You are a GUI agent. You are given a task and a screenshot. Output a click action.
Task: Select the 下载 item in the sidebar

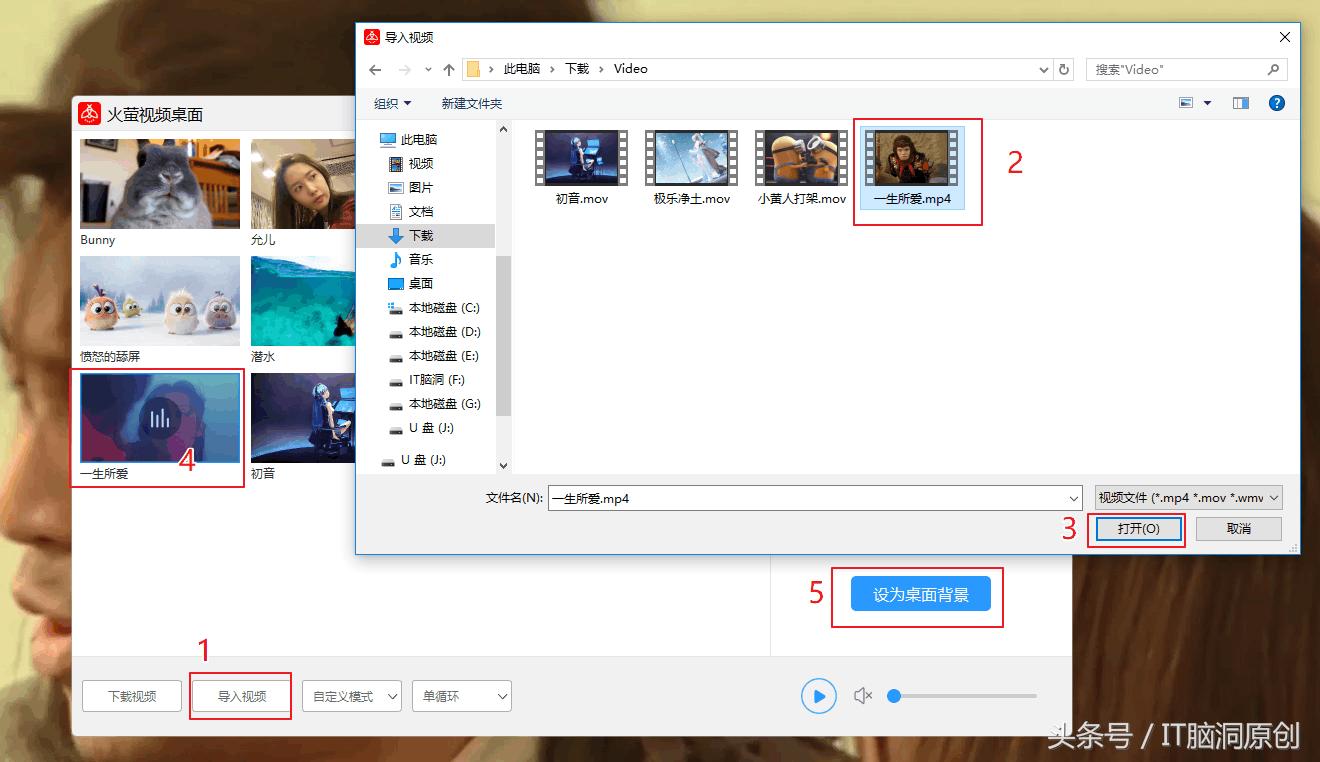[420, 235]
